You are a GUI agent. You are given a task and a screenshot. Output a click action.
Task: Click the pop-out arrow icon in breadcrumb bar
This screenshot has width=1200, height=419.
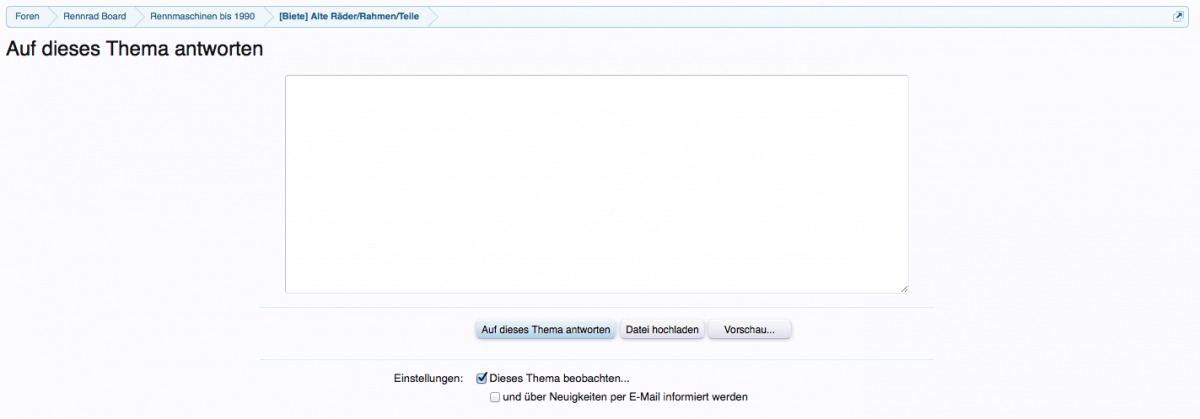tap(1178, 17)
